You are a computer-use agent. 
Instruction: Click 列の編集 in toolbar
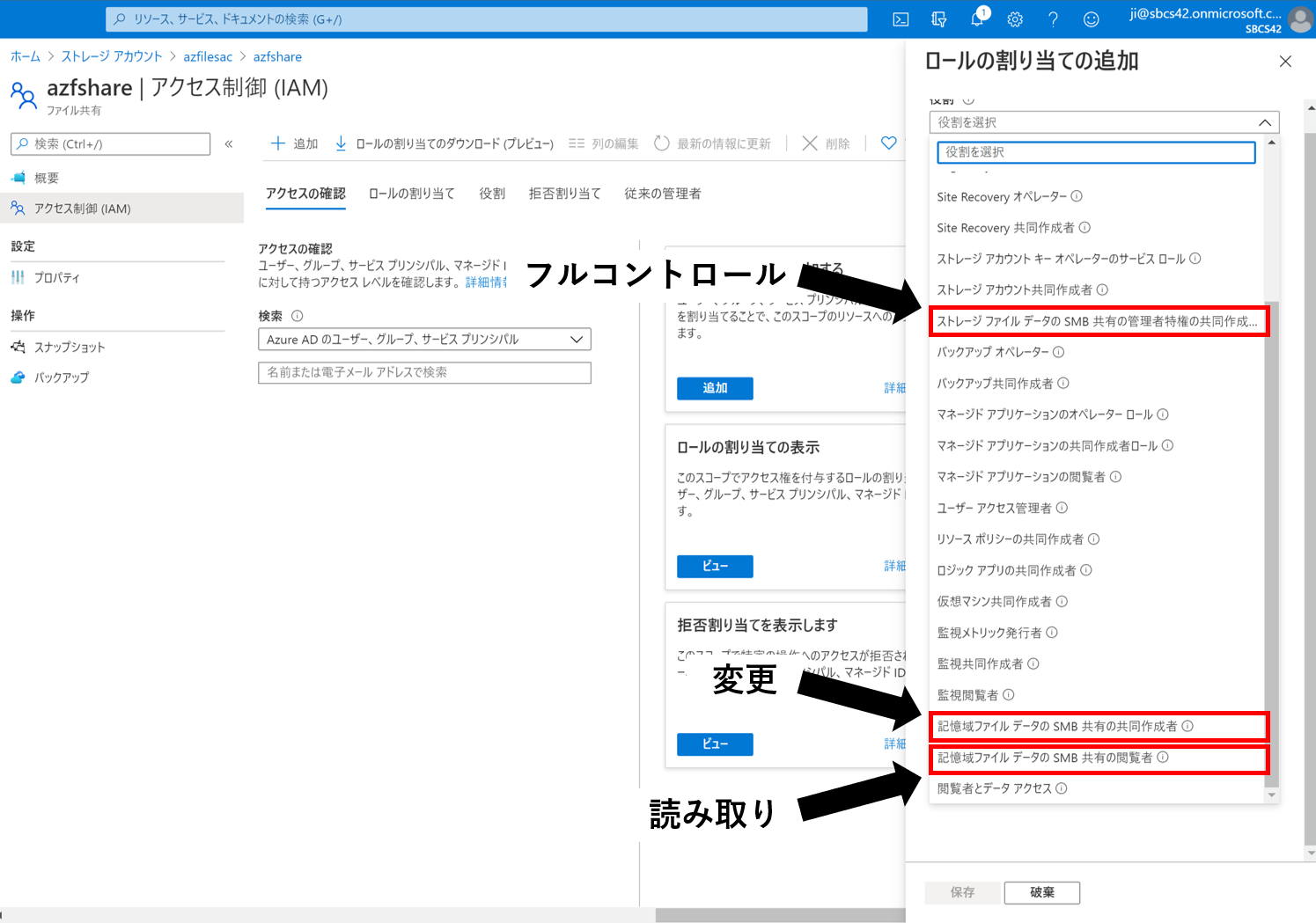(x=603, y=143)
